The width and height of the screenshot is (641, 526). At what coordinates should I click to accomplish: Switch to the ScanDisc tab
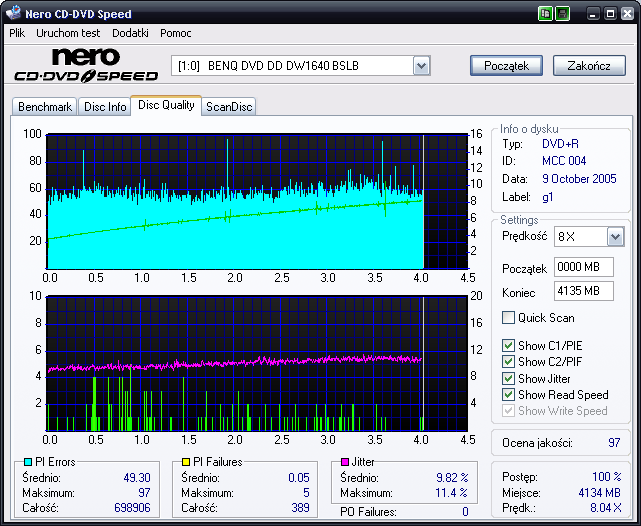(229, 107)
